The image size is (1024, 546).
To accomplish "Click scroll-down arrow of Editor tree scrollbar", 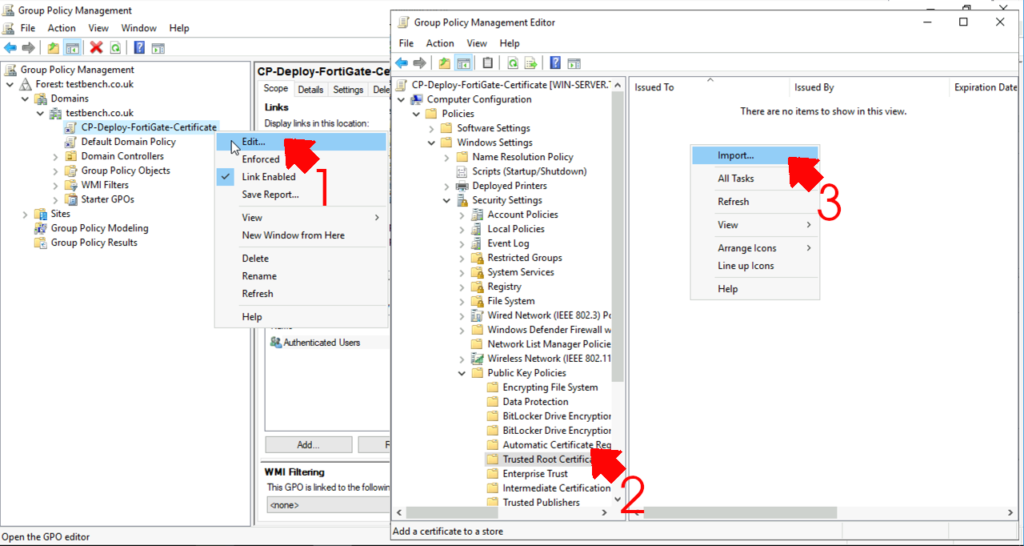I will click(x=617, y=499).
